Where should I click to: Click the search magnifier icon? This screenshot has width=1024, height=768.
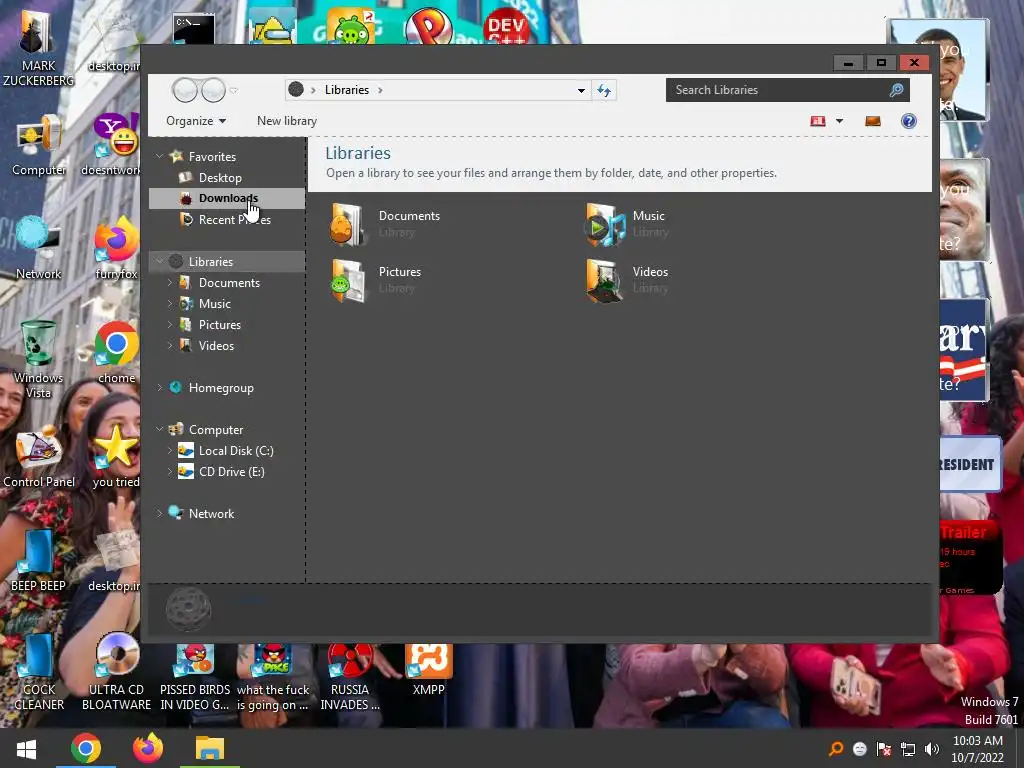[x=896, y=90]
